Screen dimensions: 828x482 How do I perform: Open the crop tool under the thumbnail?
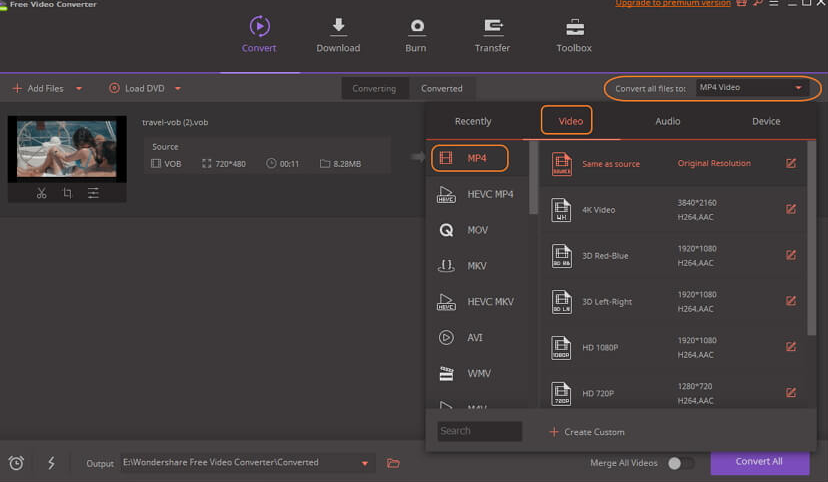[x=67, y=193]
